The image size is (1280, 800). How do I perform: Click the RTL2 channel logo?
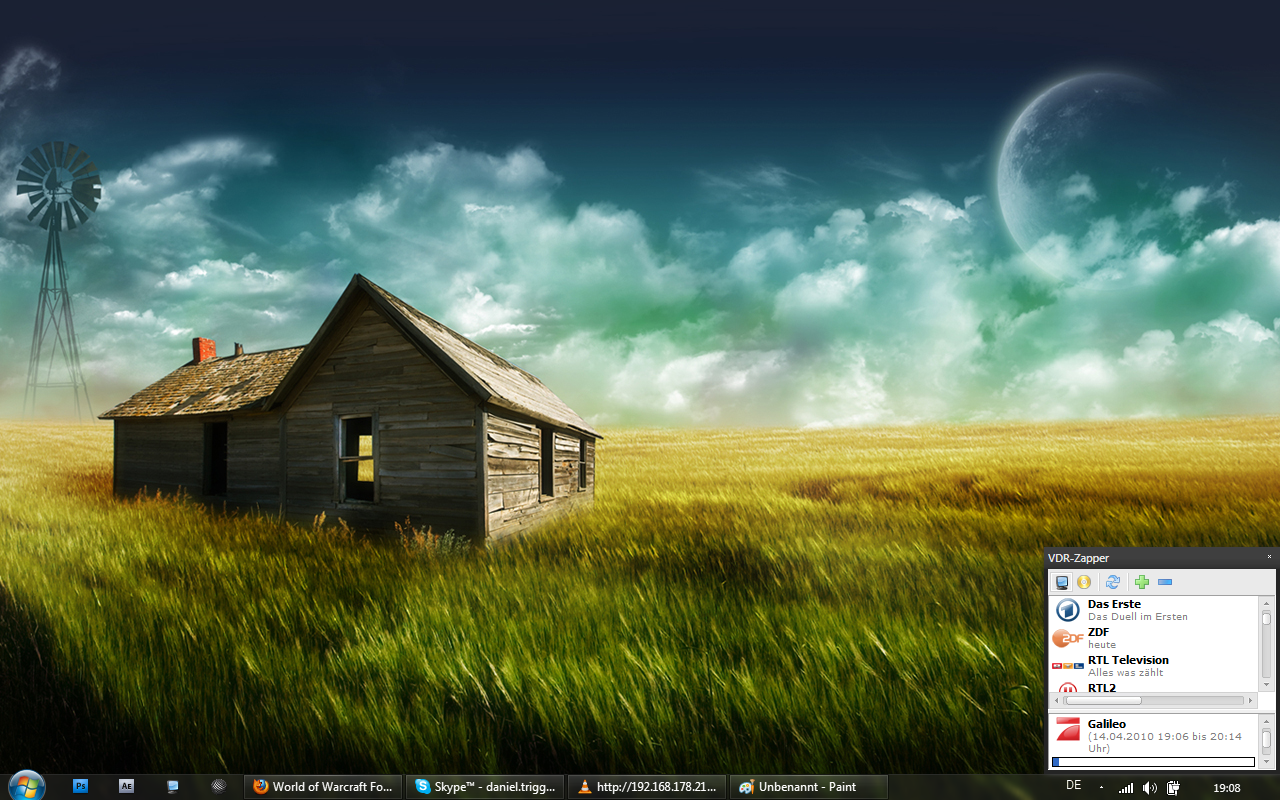(x=1068, y=688)
